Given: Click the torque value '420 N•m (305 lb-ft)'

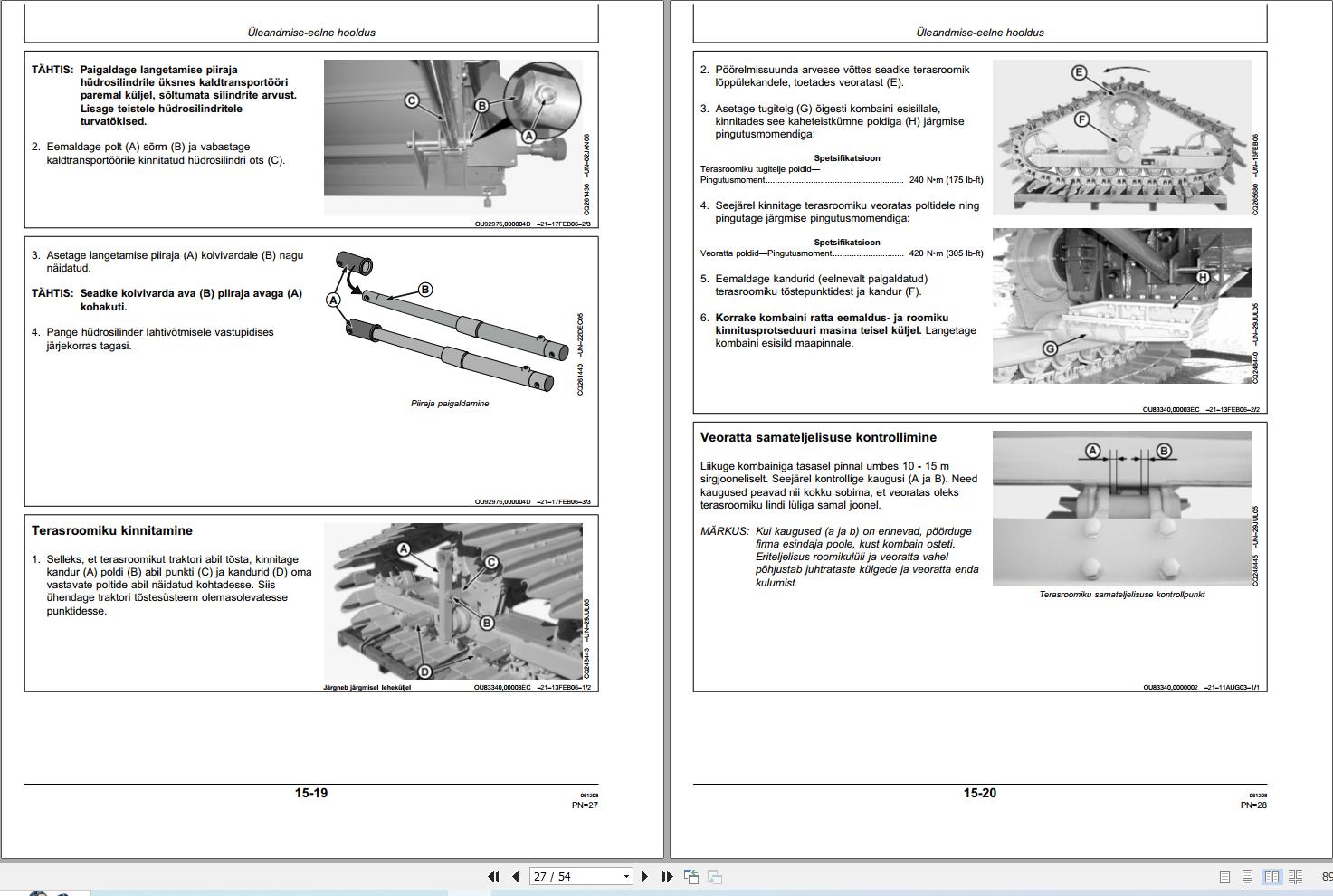Looking at the screenshot, I should click(x=946, y=253).
